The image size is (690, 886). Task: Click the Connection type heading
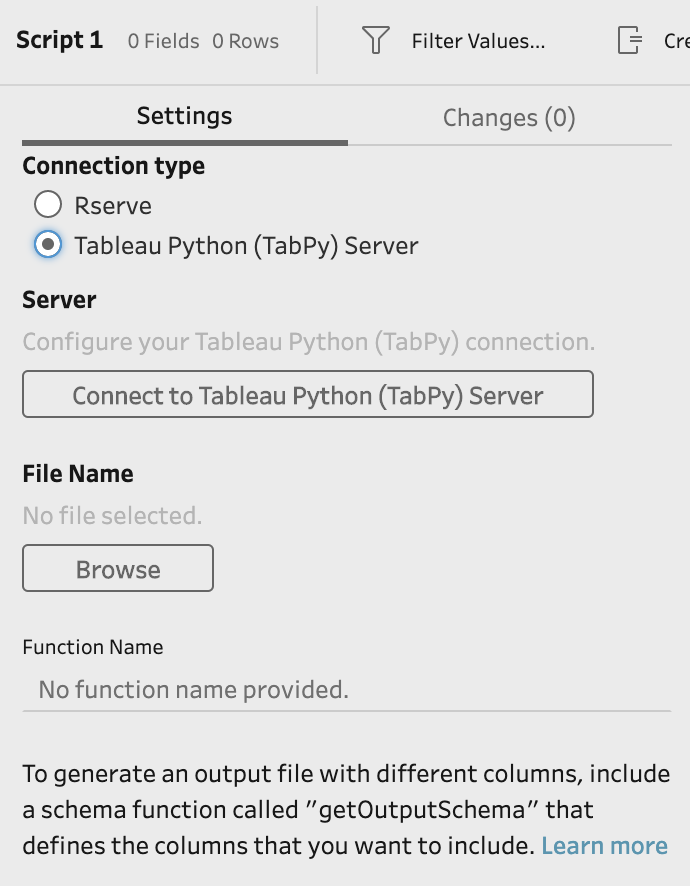point(113,166)
